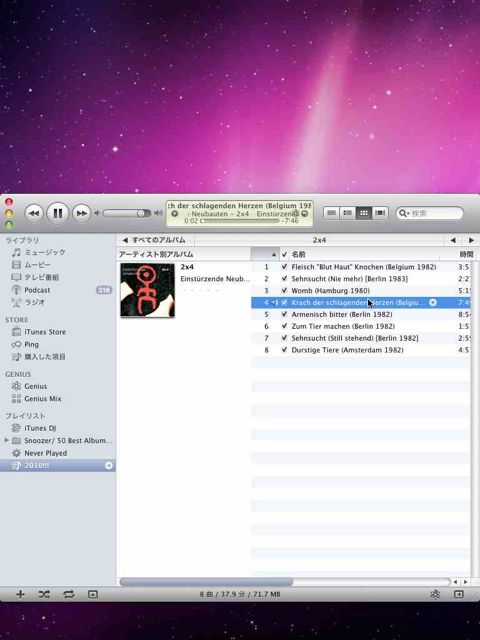
Task: Switch to plain list view icon
Action: coord(331,213)
